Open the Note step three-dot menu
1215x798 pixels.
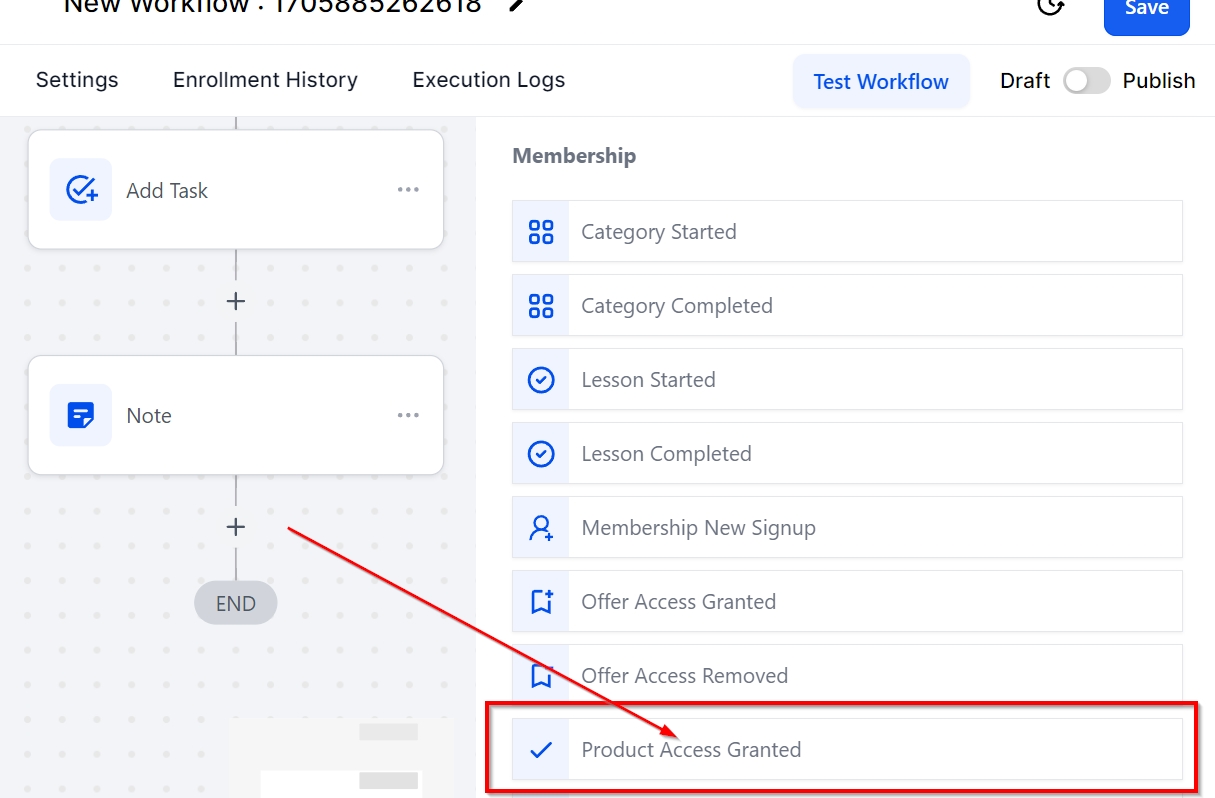(408, 415)
